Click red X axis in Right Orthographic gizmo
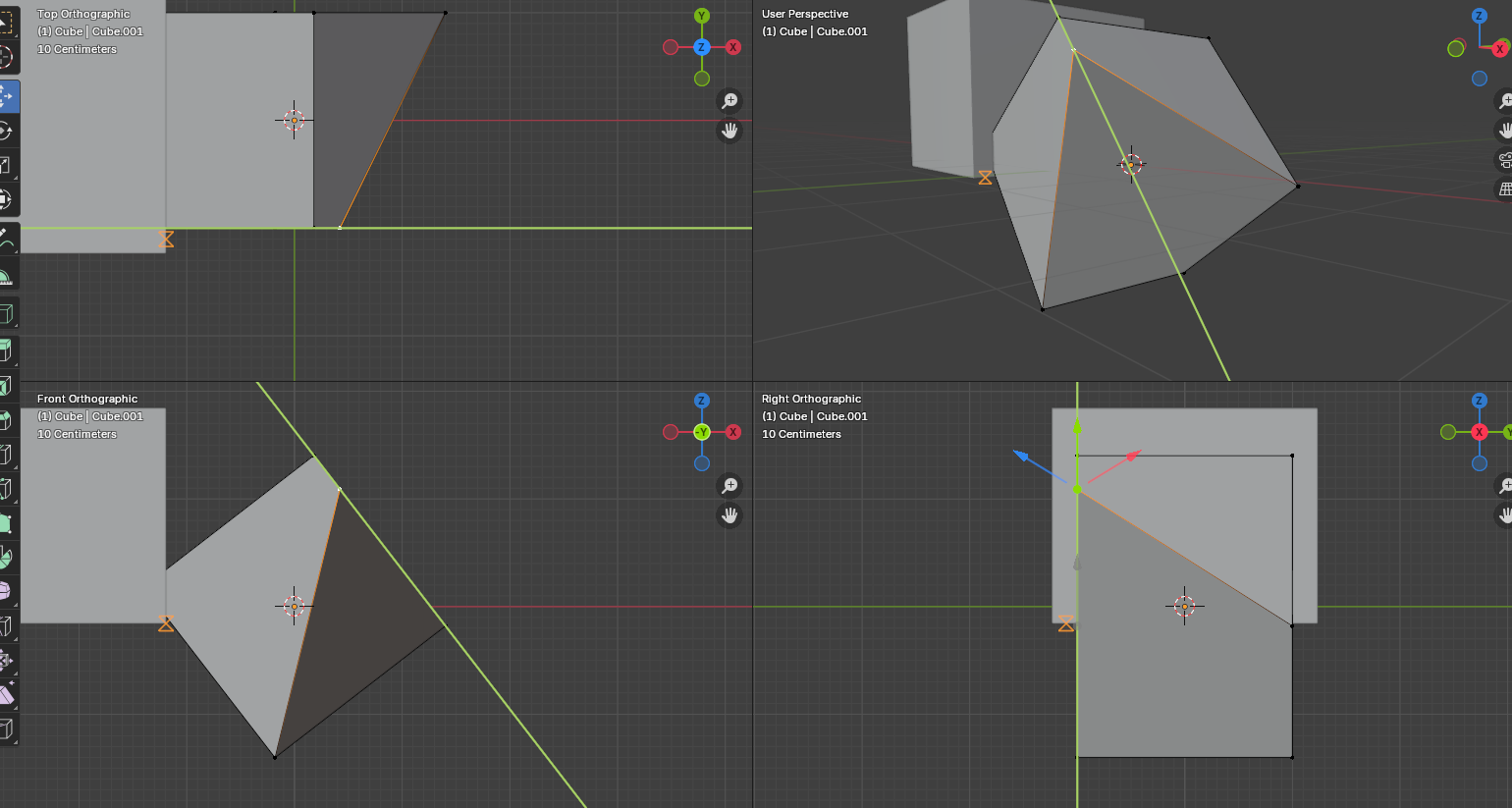 pyautogui.click(x=1480, y=432)
